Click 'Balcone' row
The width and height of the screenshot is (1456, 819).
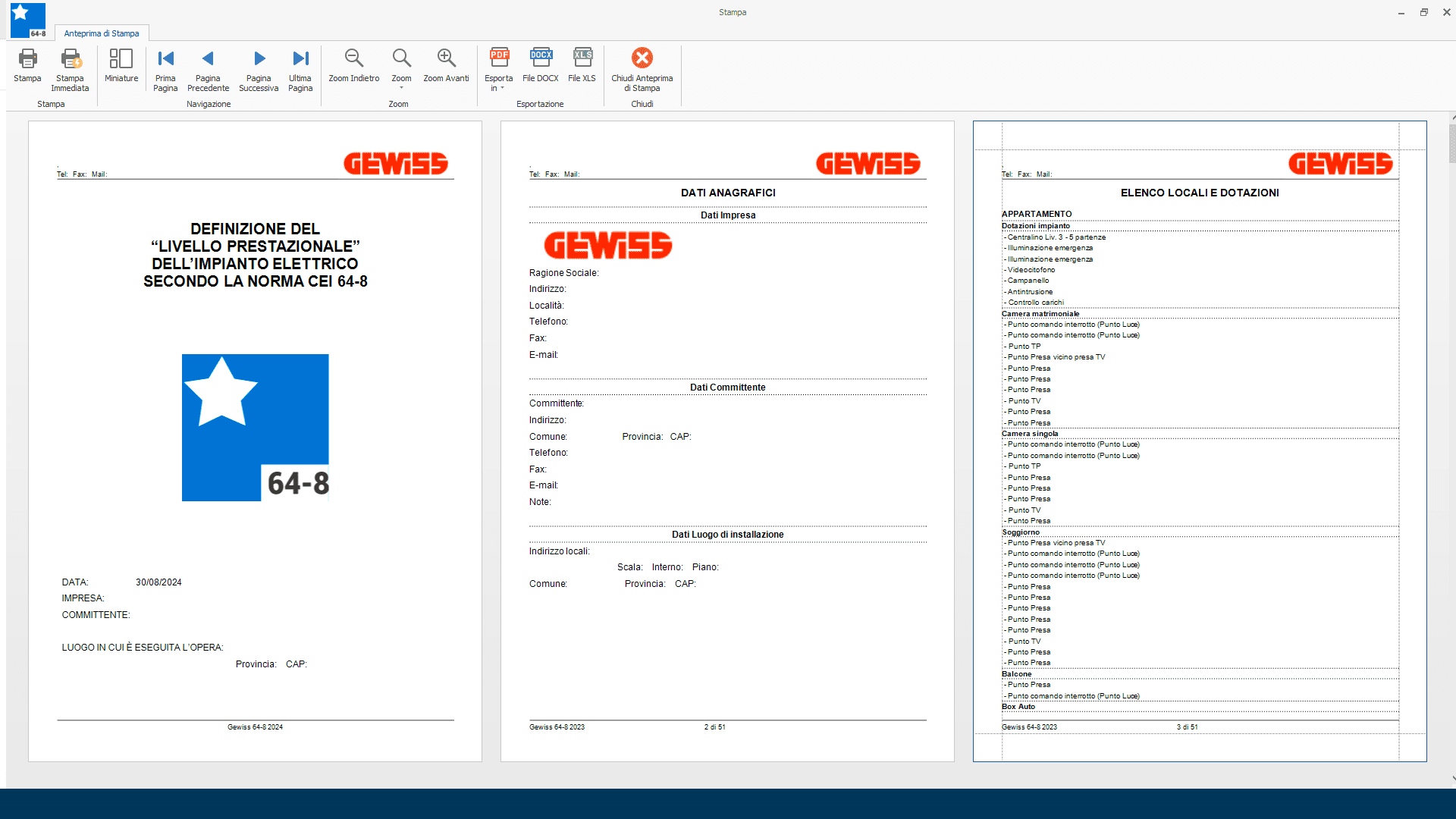click(x=1200, y=674)
